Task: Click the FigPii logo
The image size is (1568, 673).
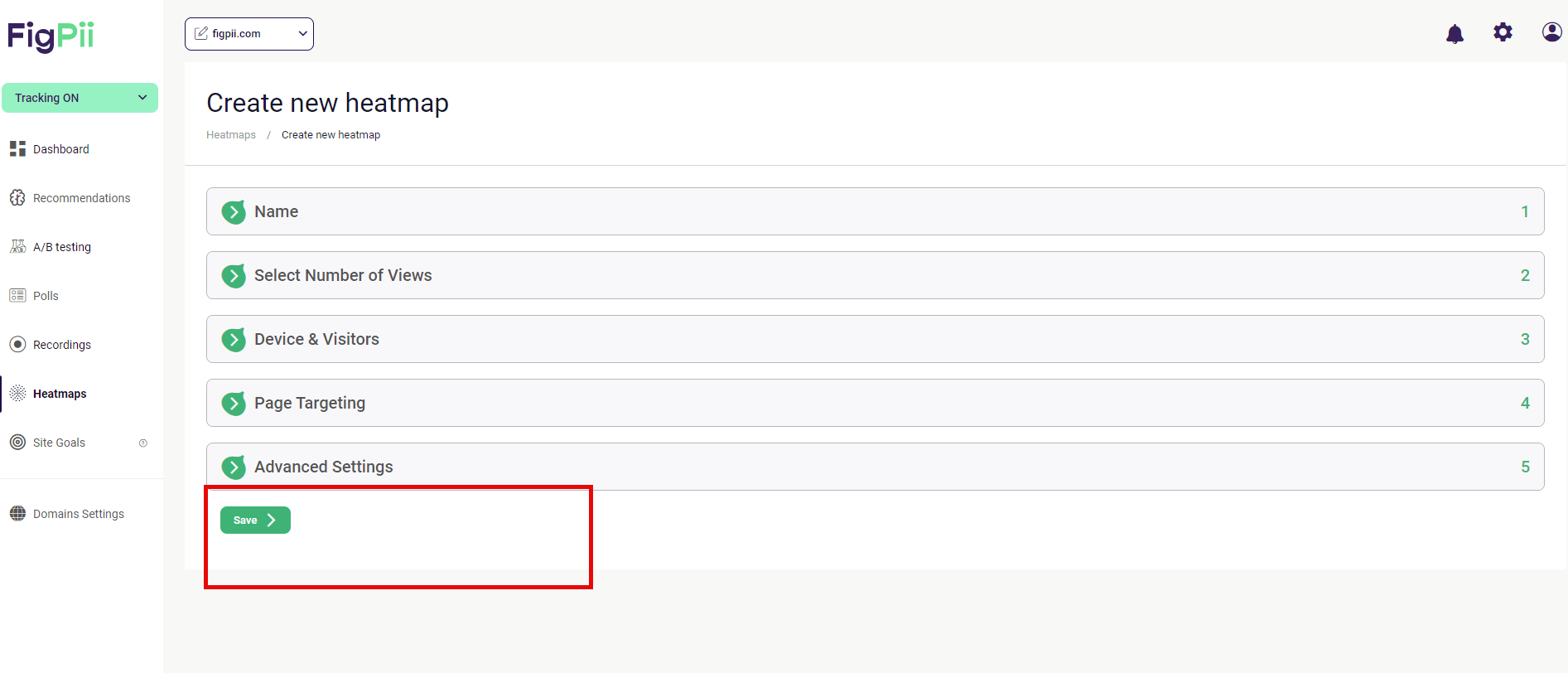Action: 51,36
